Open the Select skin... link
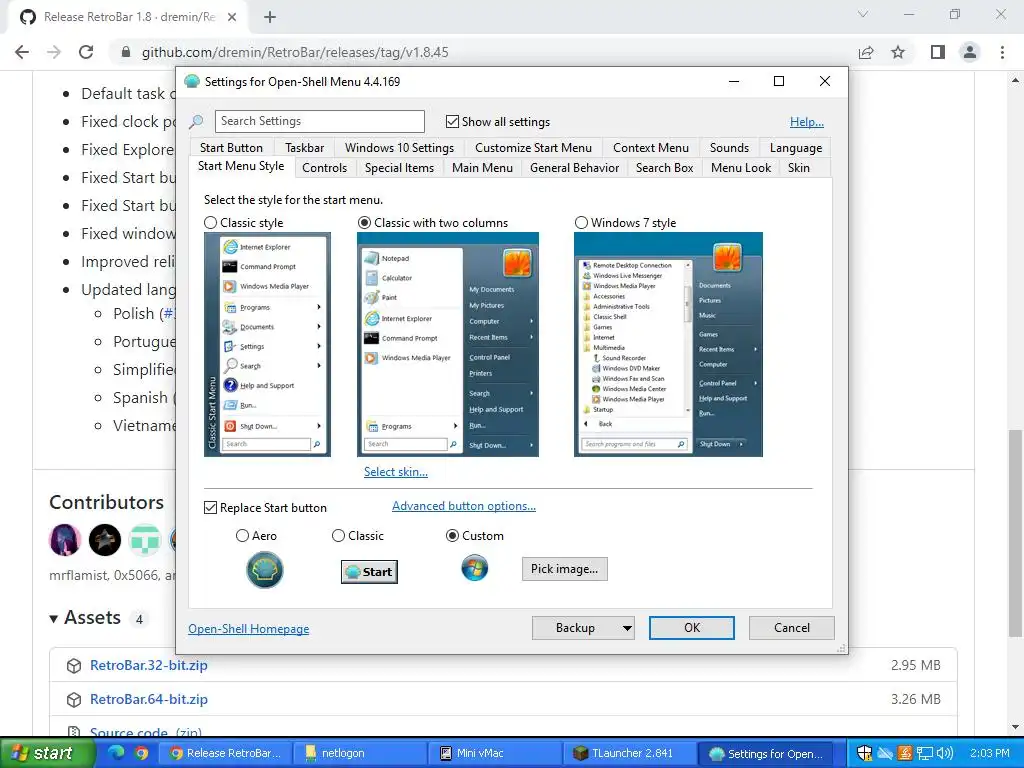The width and height of the screenshot is (1024, 768). click(x=396, y=472)
